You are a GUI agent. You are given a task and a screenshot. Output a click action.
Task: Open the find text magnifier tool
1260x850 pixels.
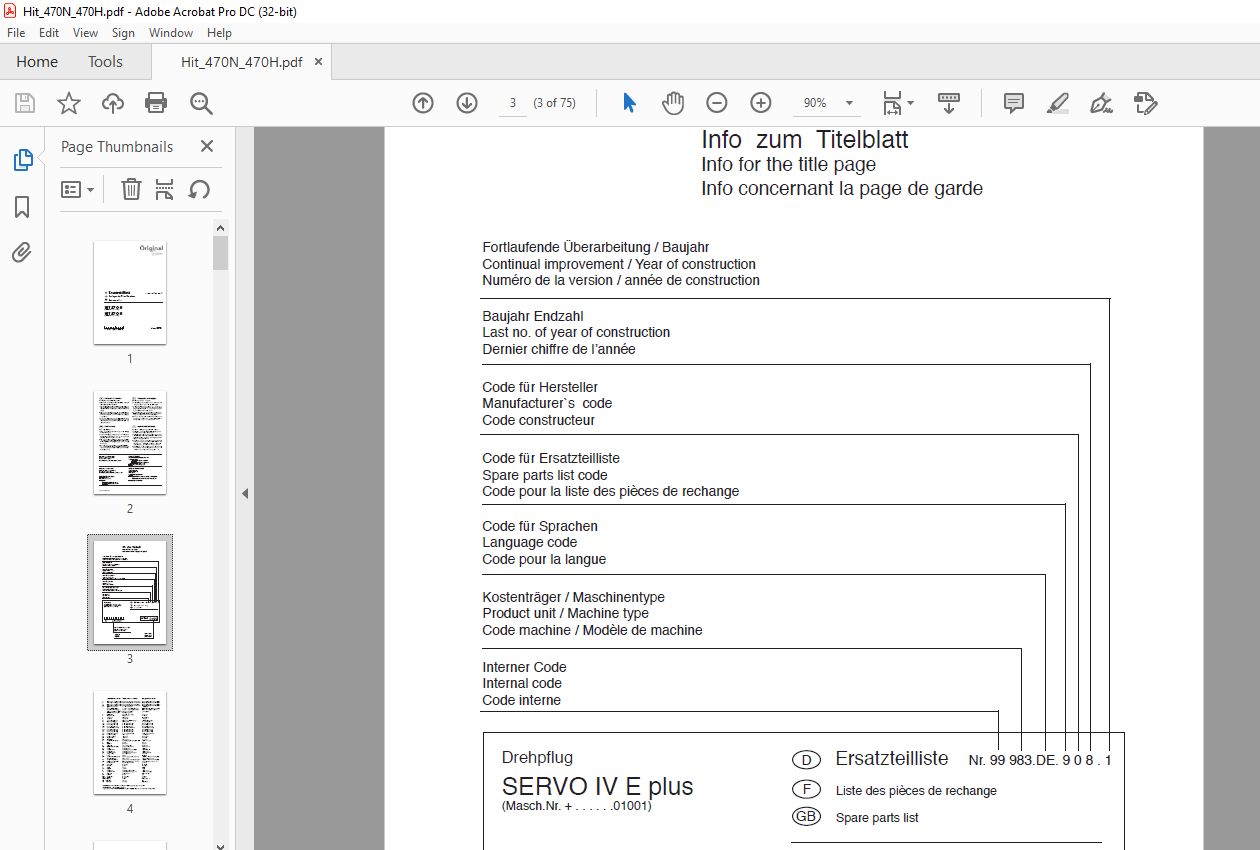(x=201, y=103)
